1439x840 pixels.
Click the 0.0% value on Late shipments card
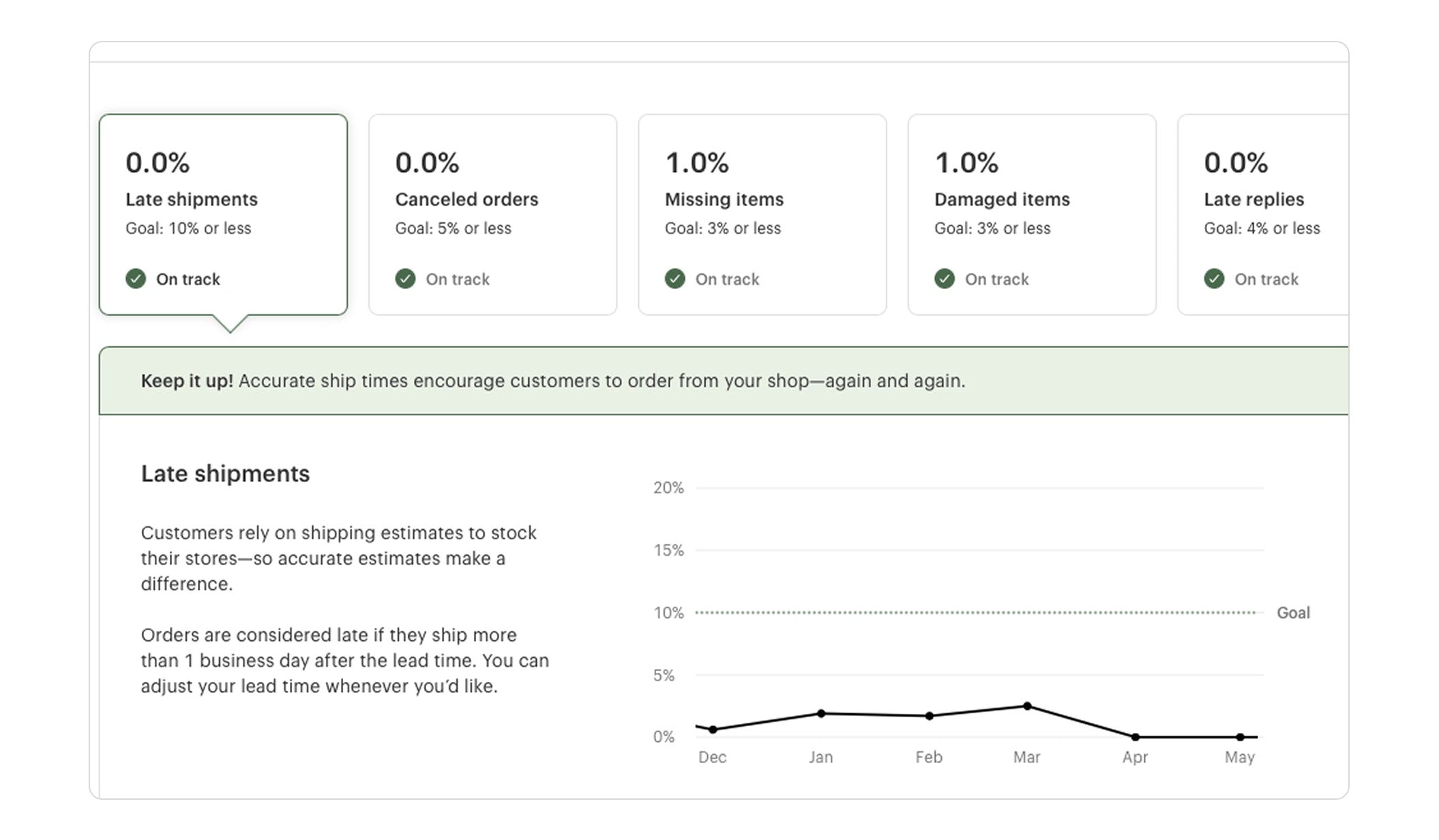coord(158,163)
